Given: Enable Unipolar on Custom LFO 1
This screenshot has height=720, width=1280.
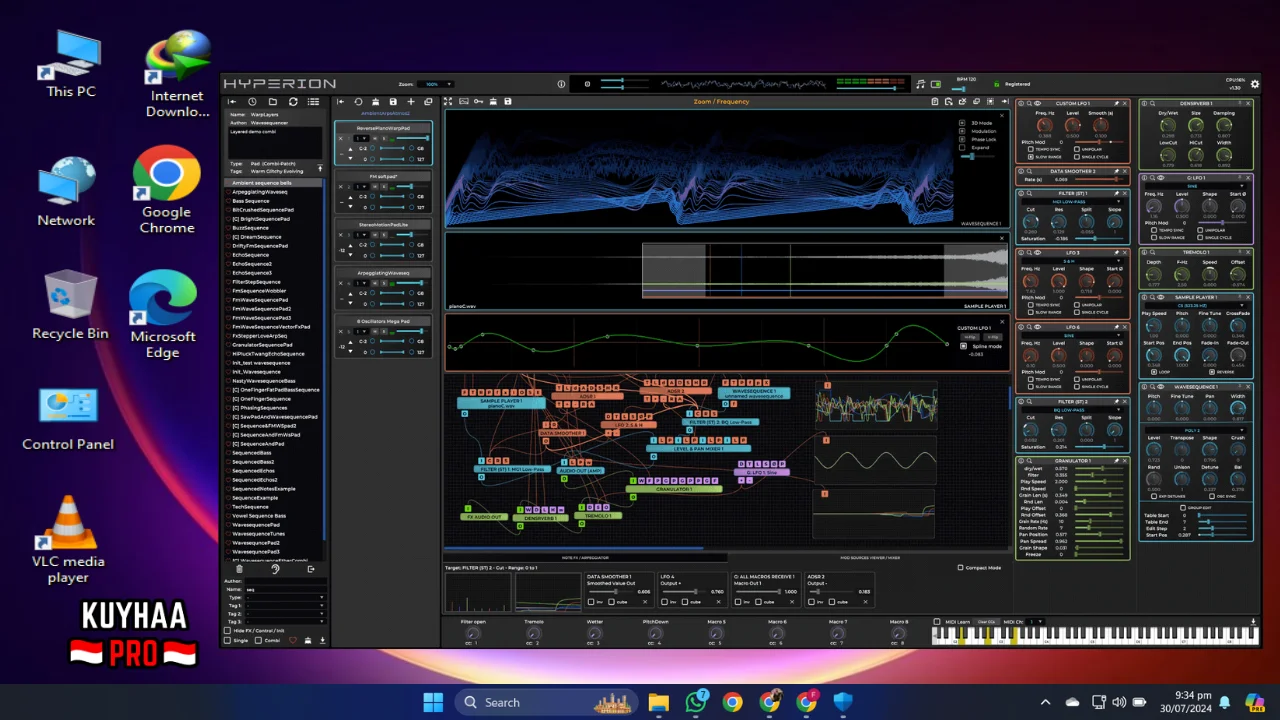Looking at the screenshot, I should pyautogui.click(x=1077, y=149).
